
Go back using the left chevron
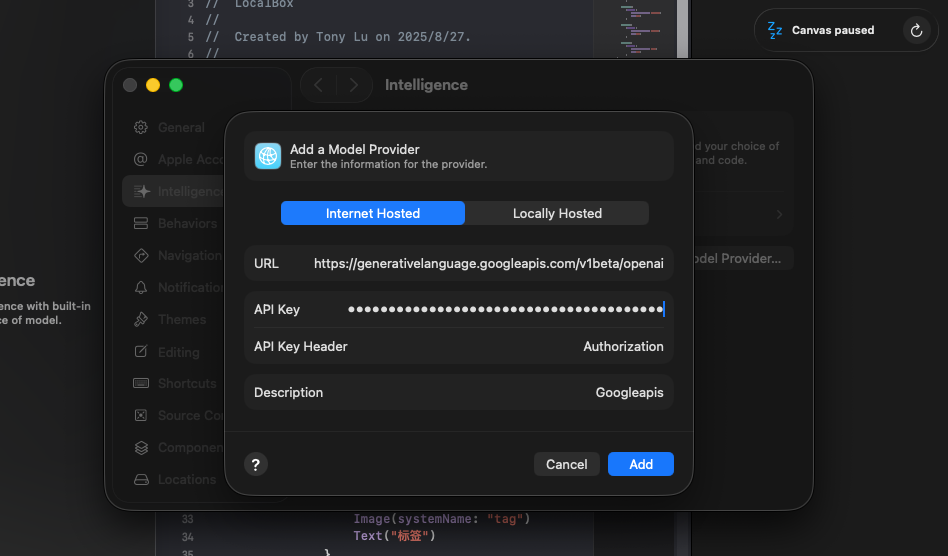coord(319,85)
